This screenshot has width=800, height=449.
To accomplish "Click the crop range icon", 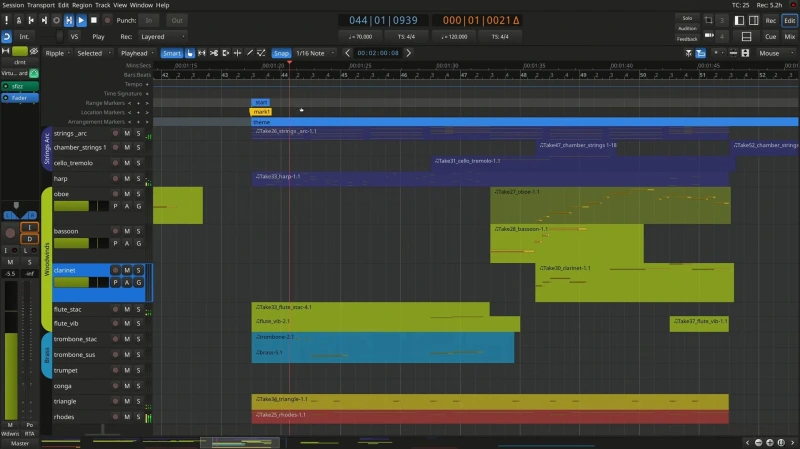I will point(709,20).
